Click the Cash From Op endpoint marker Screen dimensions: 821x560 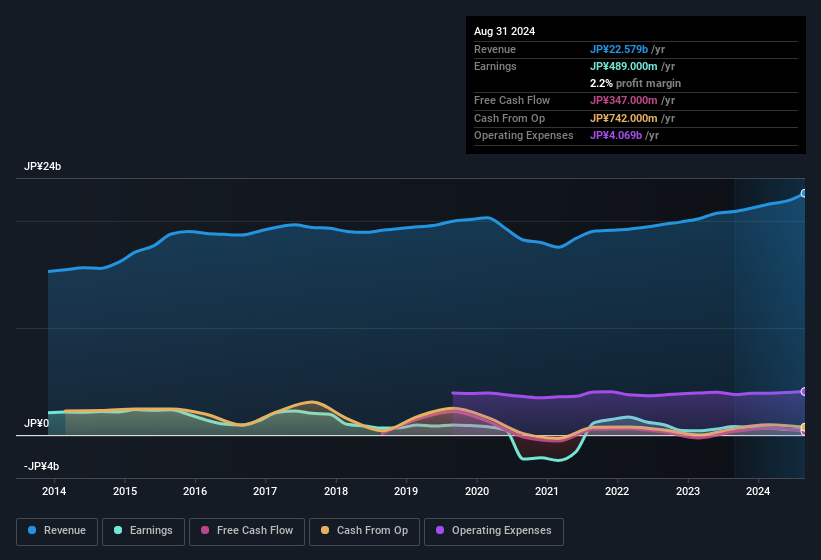[803, 428]
